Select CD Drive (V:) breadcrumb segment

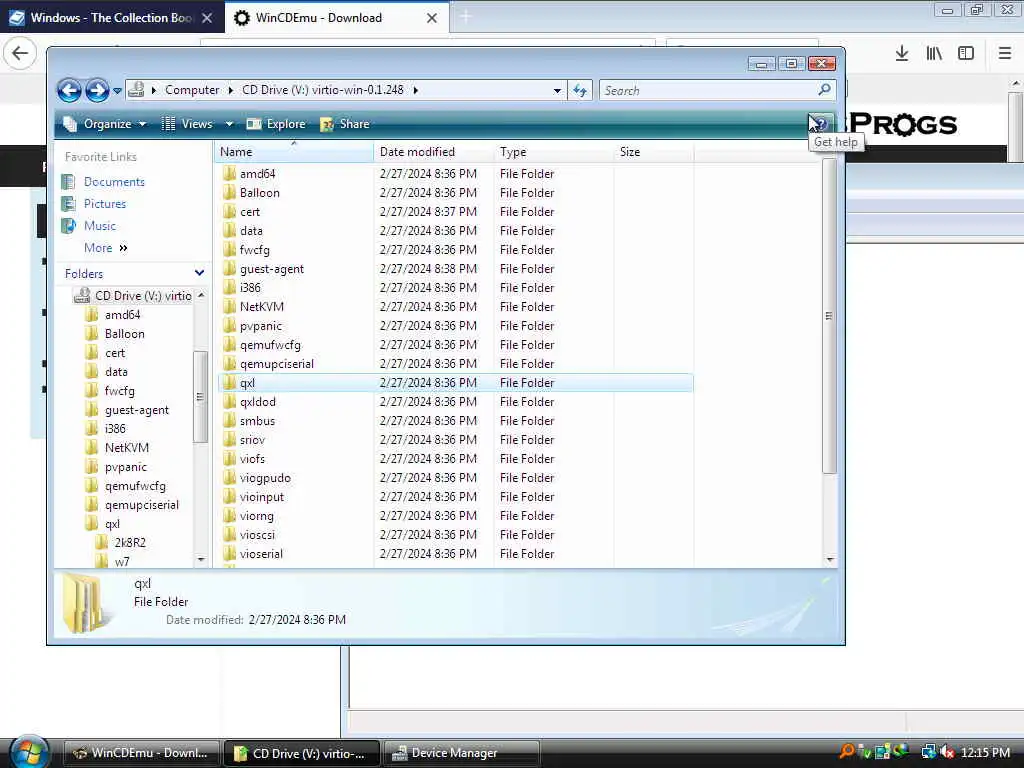[323, 90]
